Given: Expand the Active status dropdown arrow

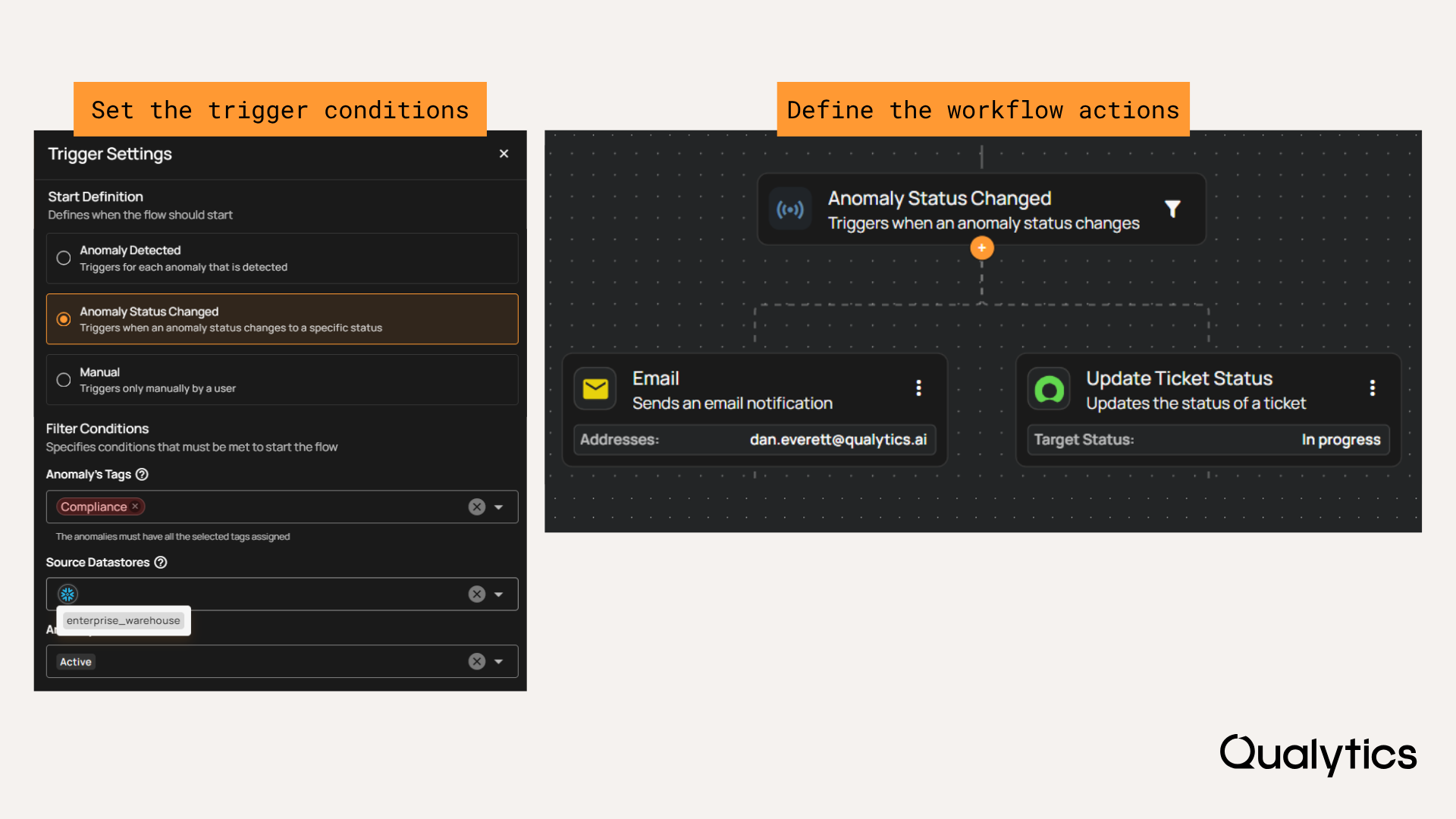Looking at the screenshot, I should 499,662.
